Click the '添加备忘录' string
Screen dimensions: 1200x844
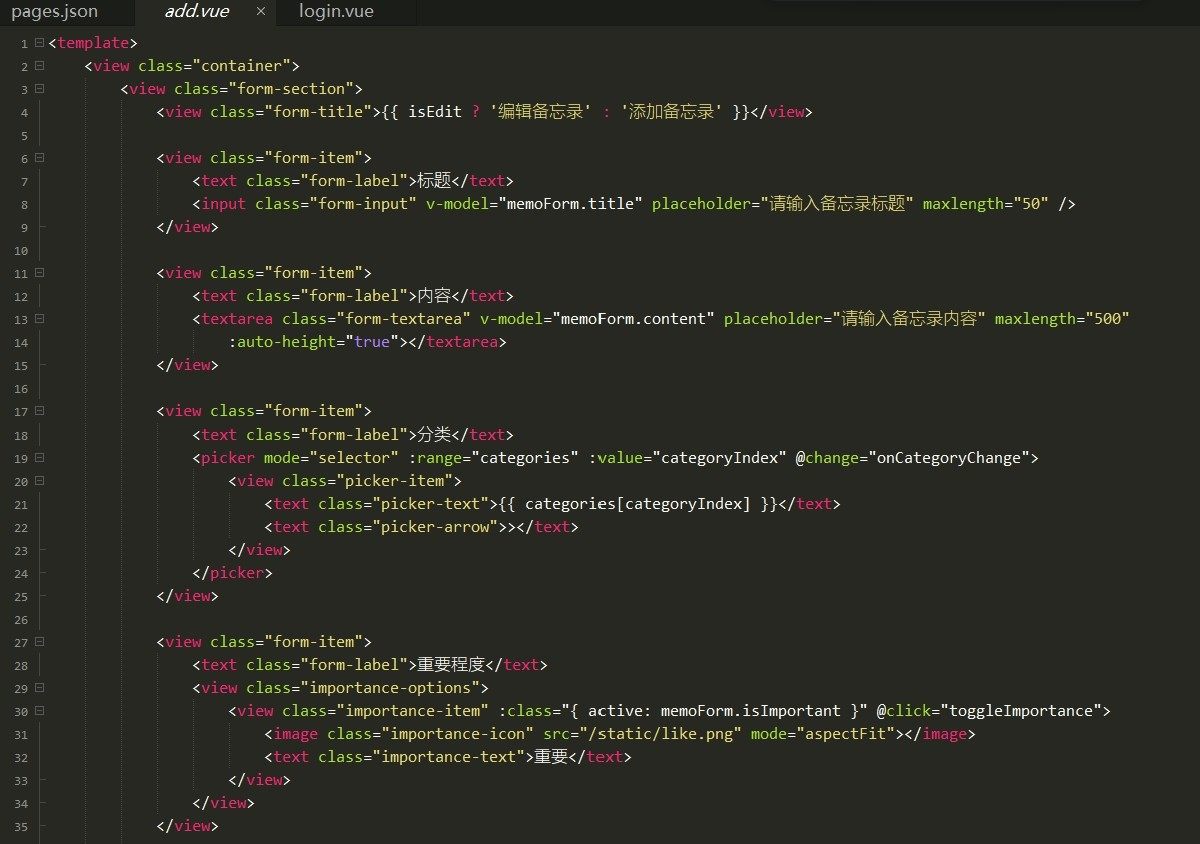click(x=672, y=112)
